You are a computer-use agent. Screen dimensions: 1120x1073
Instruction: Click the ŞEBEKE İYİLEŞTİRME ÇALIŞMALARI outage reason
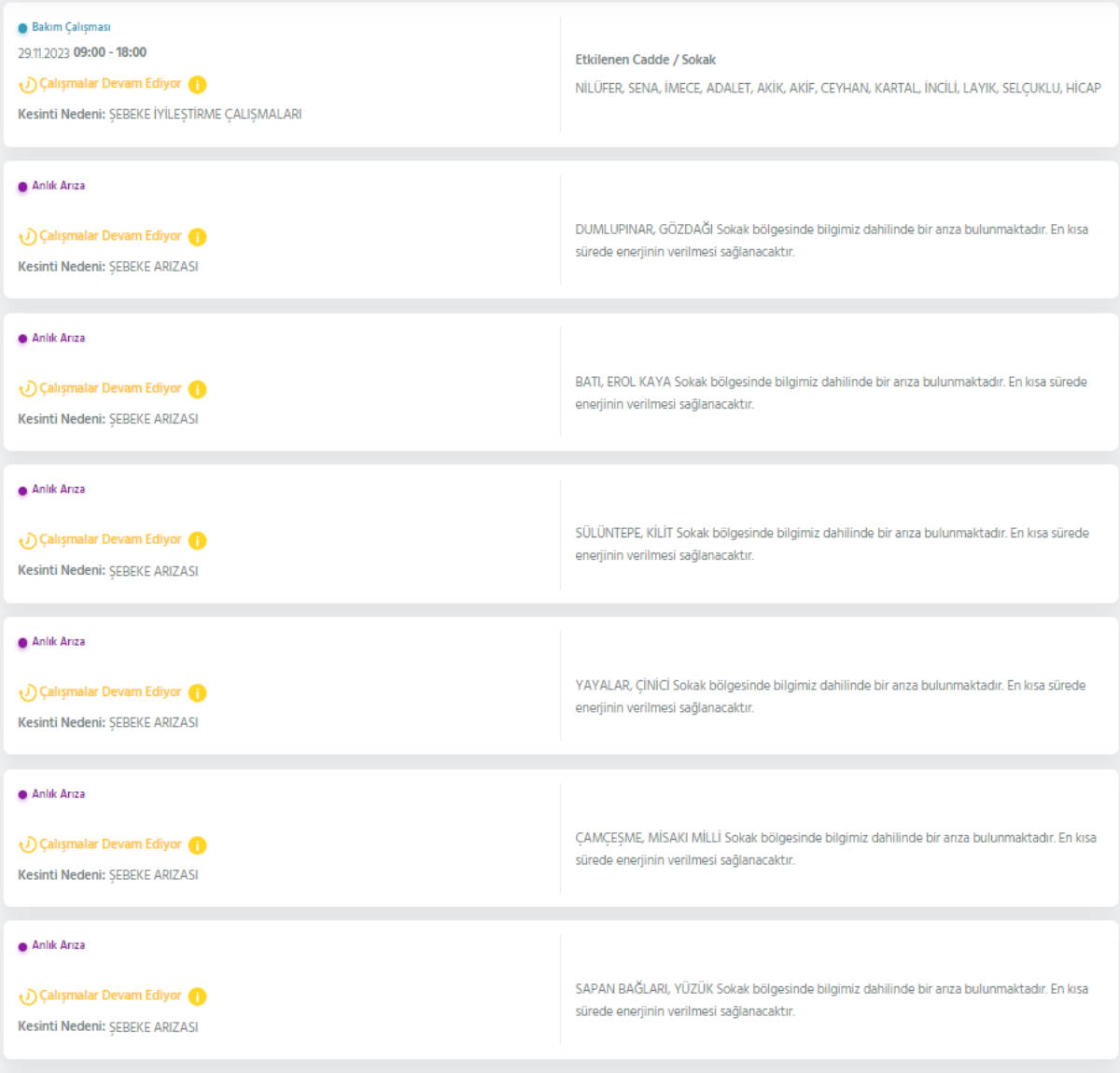[x=205, y=115]
